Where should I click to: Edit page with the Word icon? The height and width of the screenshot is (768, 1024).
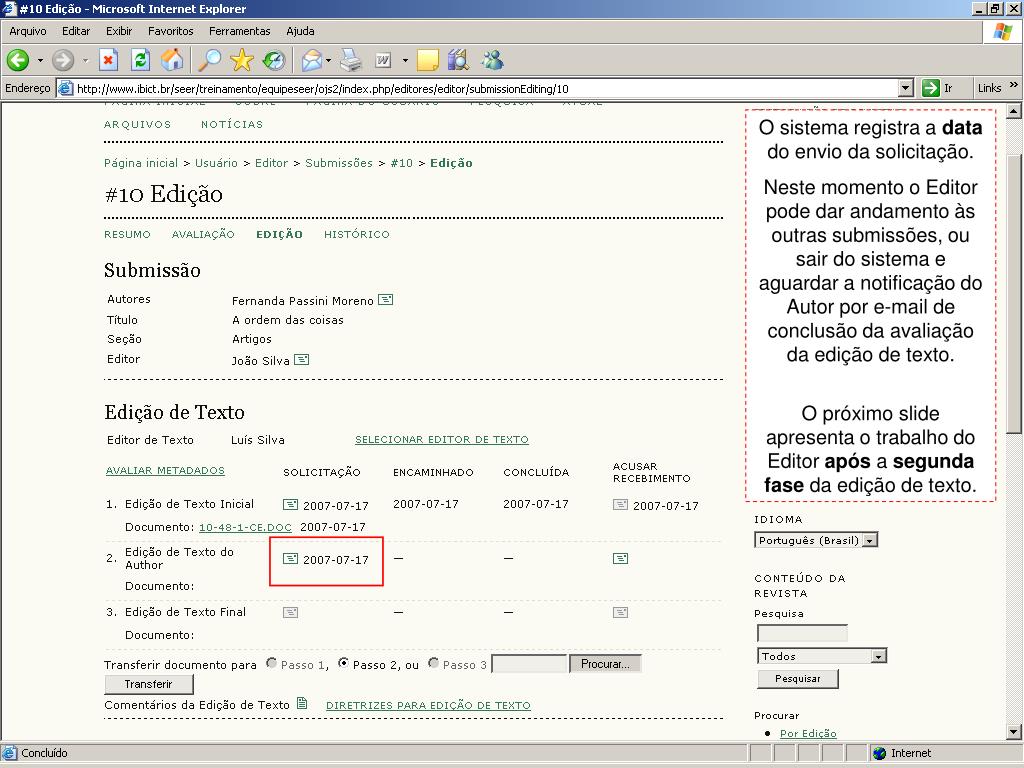(383, 60)
